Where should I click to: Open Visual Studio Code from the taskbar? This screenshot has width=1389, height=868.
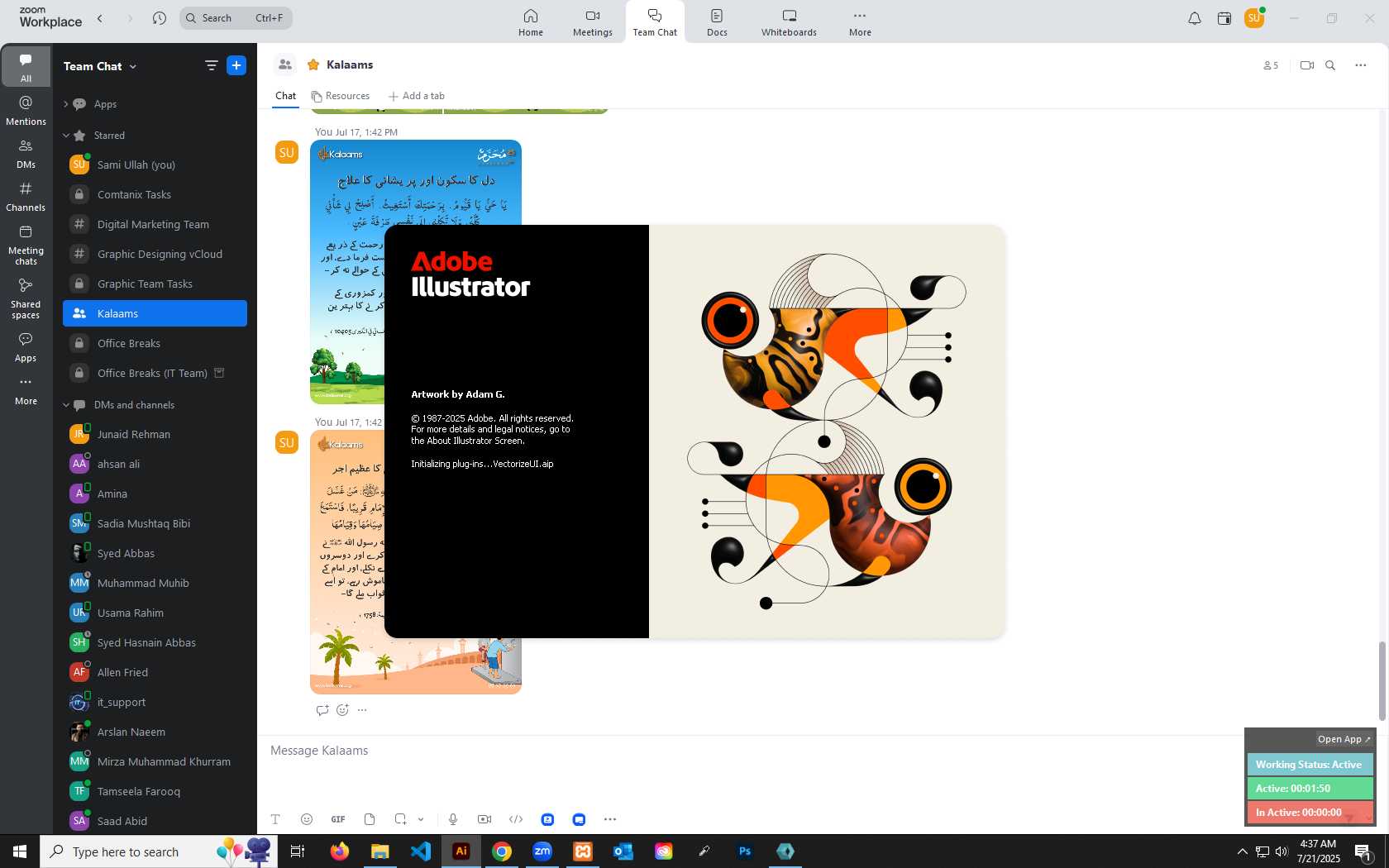pos(421,851)
